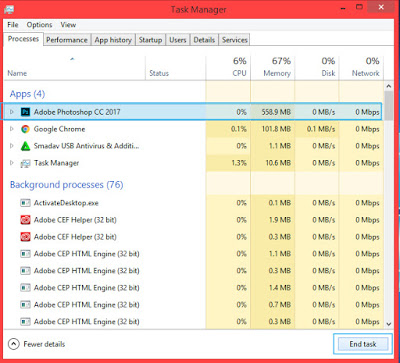The height and width of the screenshot is (363, 400).
Task: Sort by the Status column header
Action: (175, 68)
